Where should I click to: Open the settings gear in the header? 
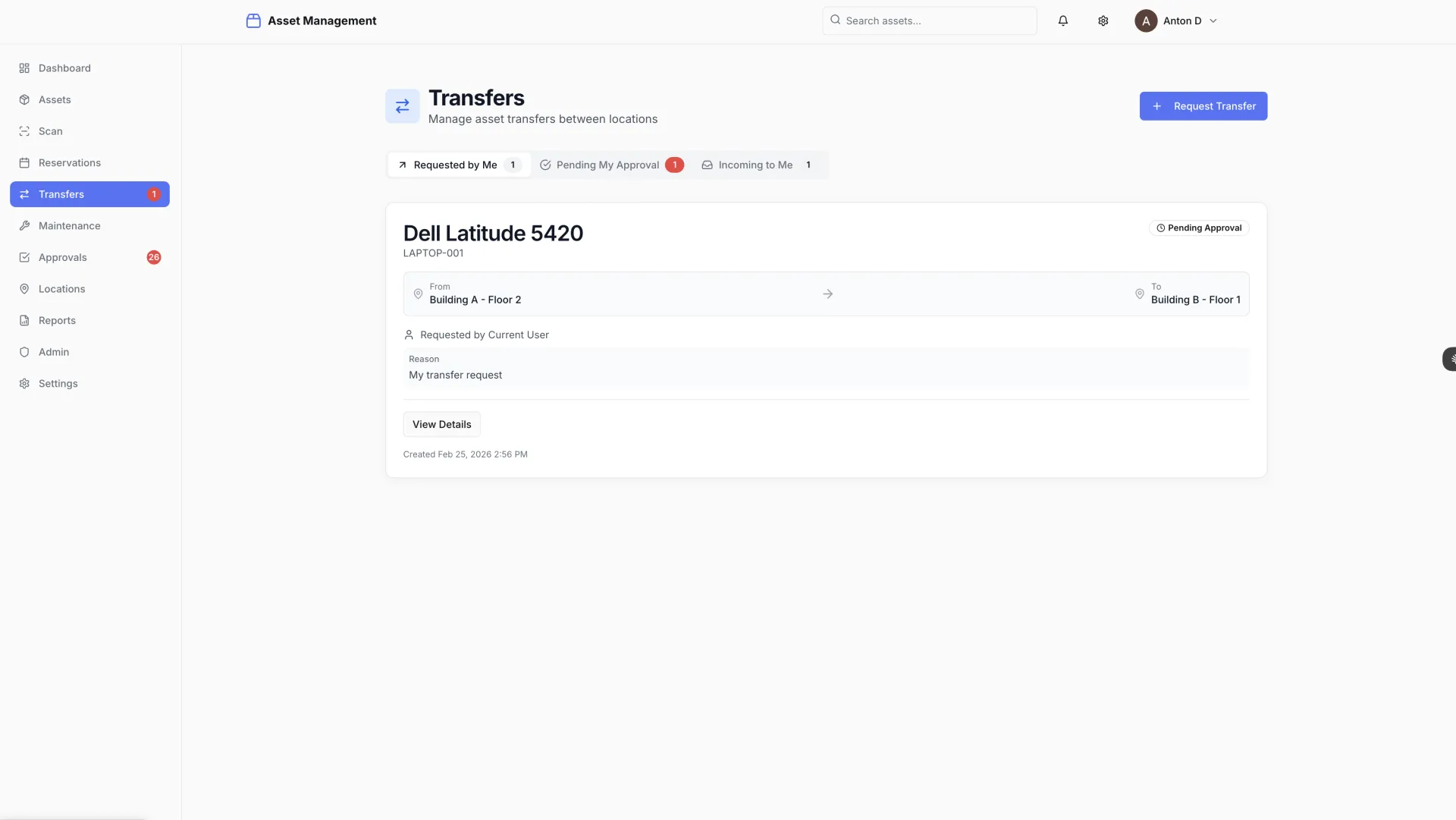coord(1103,20)
